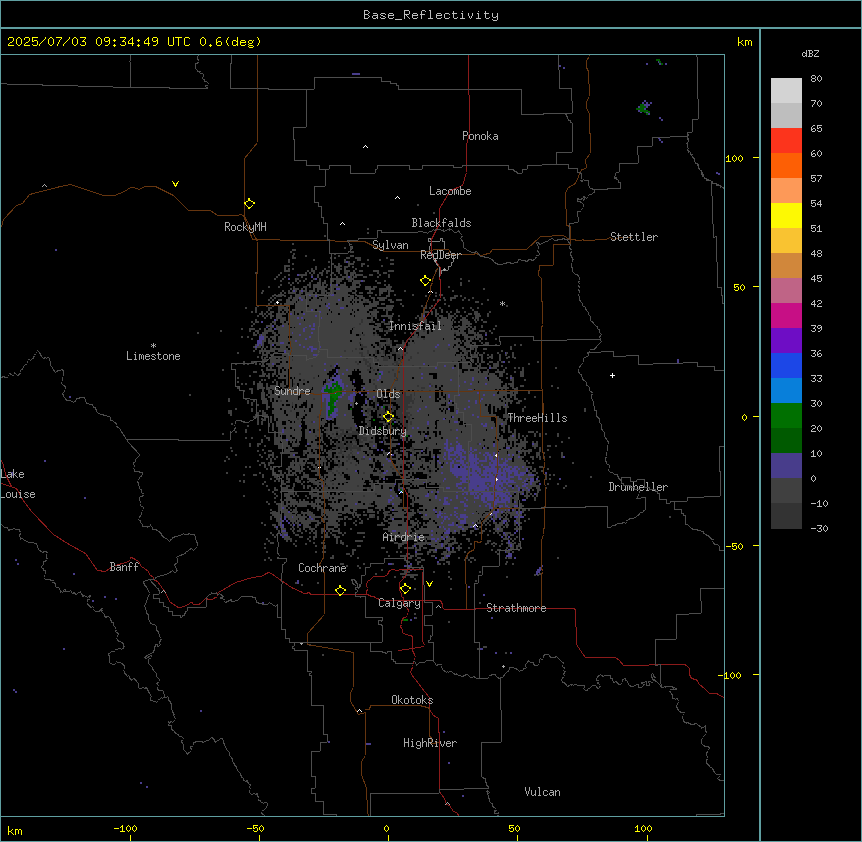
Task: Click the Blackfalds label
Action: point(441,223)
